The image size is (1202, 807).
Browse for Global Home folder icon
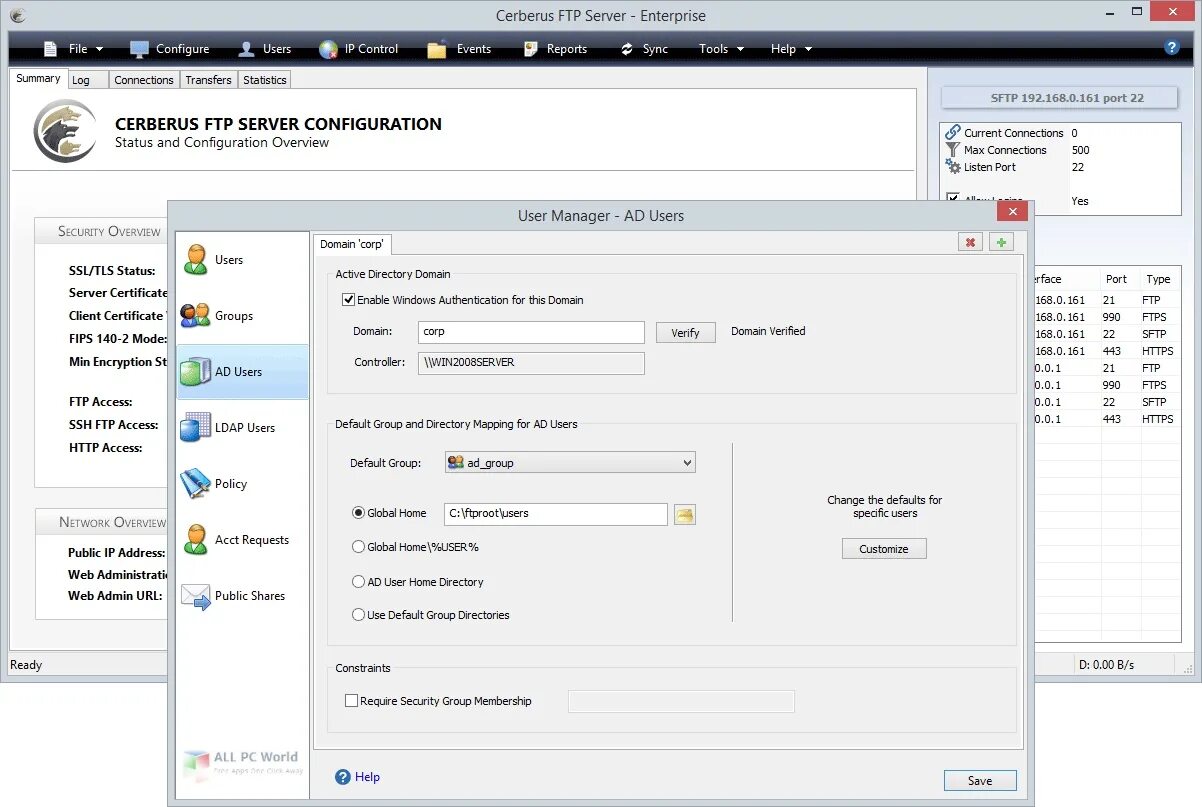point(685,515)
